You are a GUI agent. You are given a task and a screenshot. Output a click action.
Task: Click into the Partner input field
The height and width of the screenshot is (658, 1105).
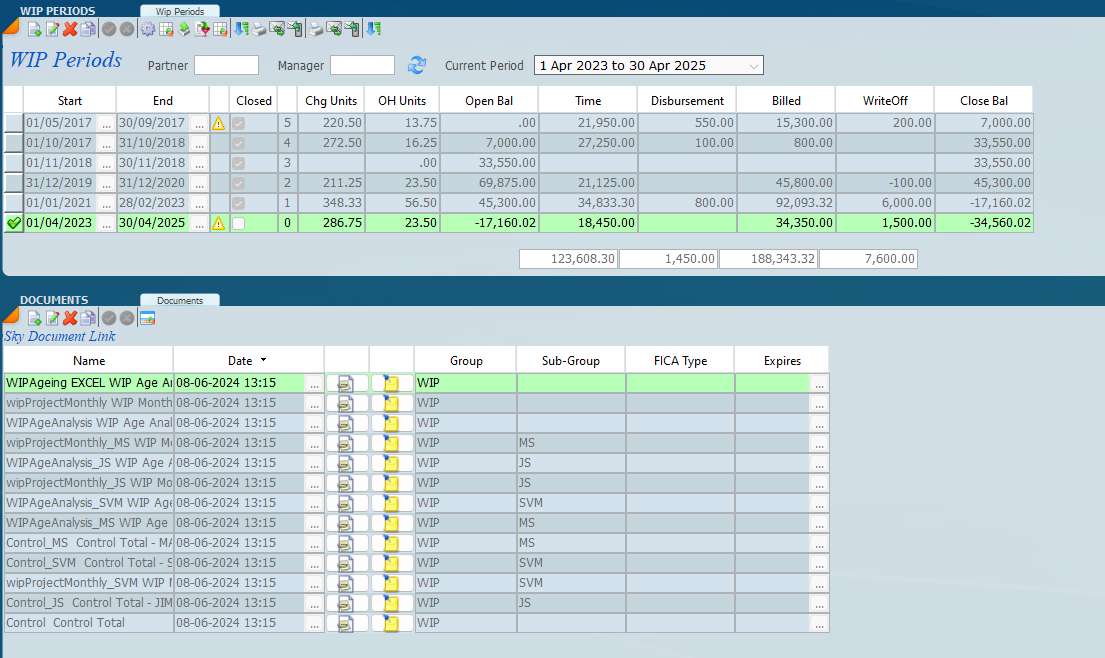[226, 66]
